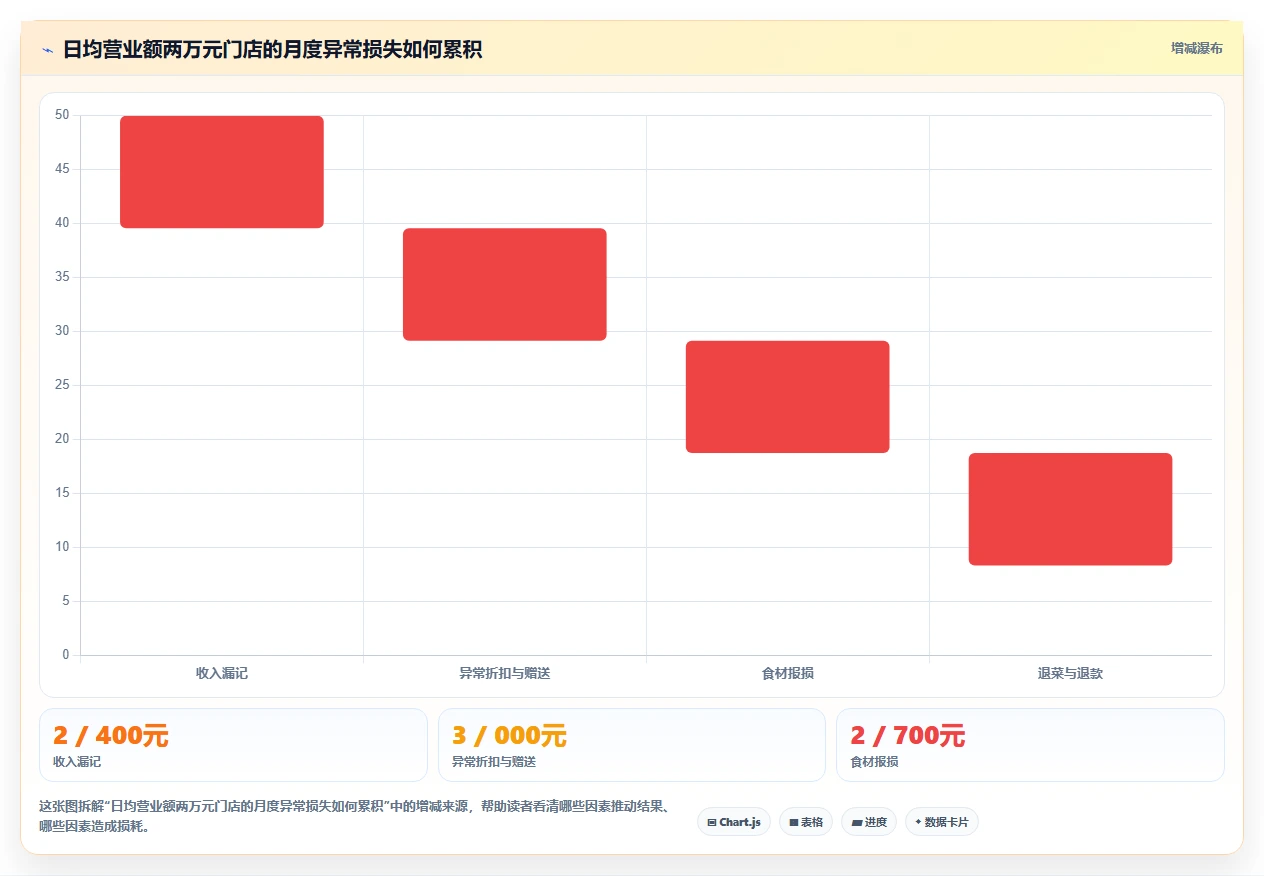Click the Chart.js tag
Image resolution: width=1264 pixels, height=876 pixels.
pos(734,822)
